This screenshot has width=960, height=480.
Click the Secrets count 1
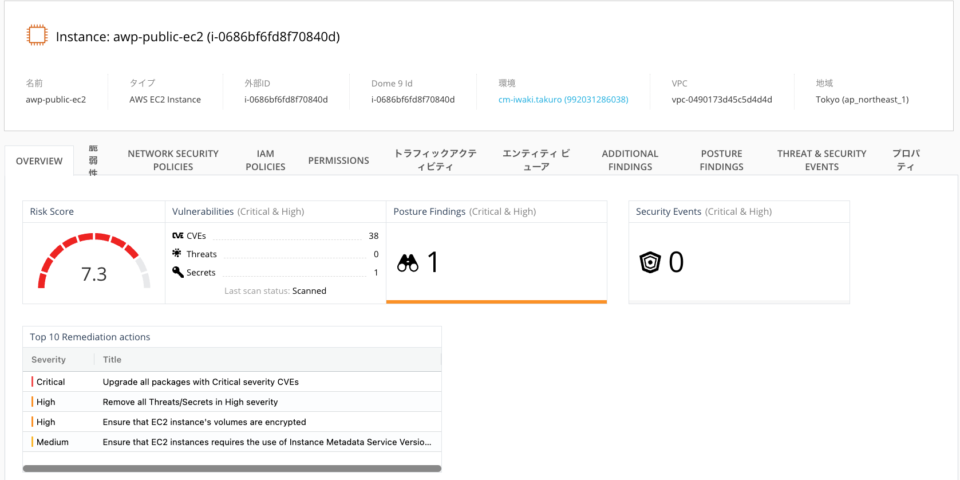[x=376, y=272]
